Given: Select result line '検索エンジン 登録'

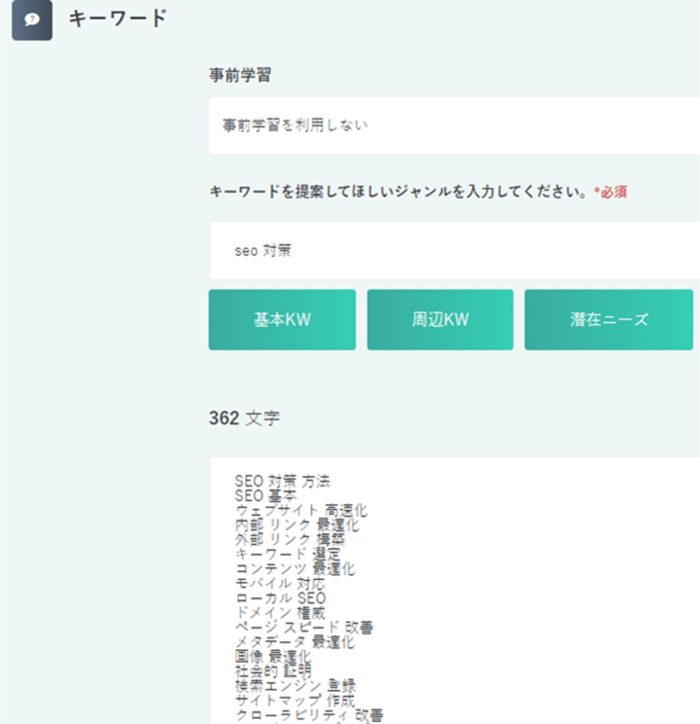Looking at the screenshot, I should (295, 686).
